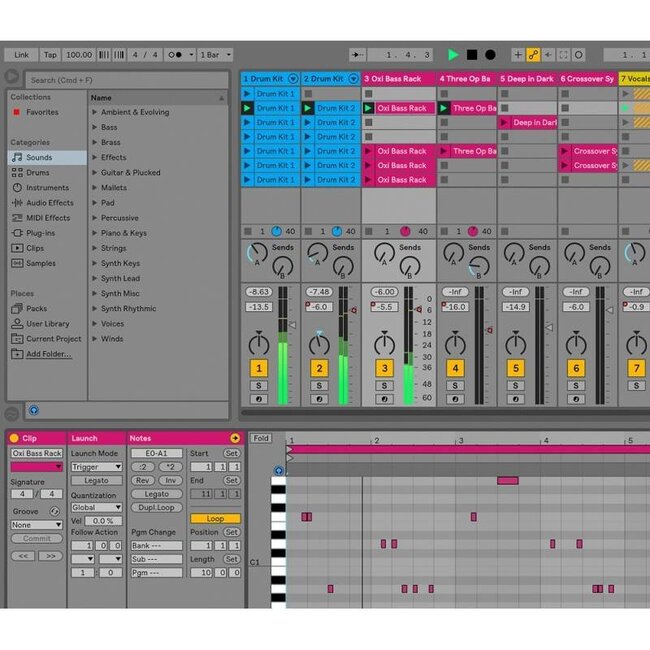Image resolution: width=650 pixels, height=650 pixels.
Task: Open the Plug-ins category
Action: [46, 233]
